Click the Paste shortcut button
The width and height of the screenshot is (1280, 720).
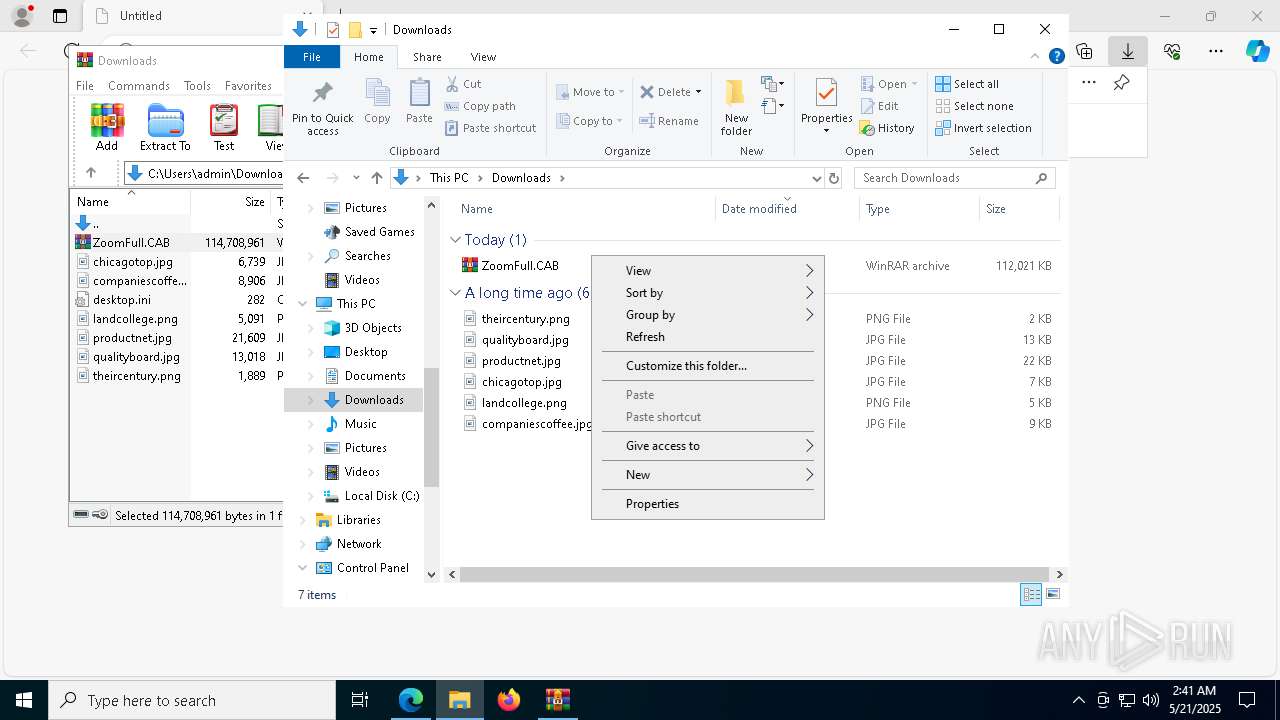coord(490,128)
